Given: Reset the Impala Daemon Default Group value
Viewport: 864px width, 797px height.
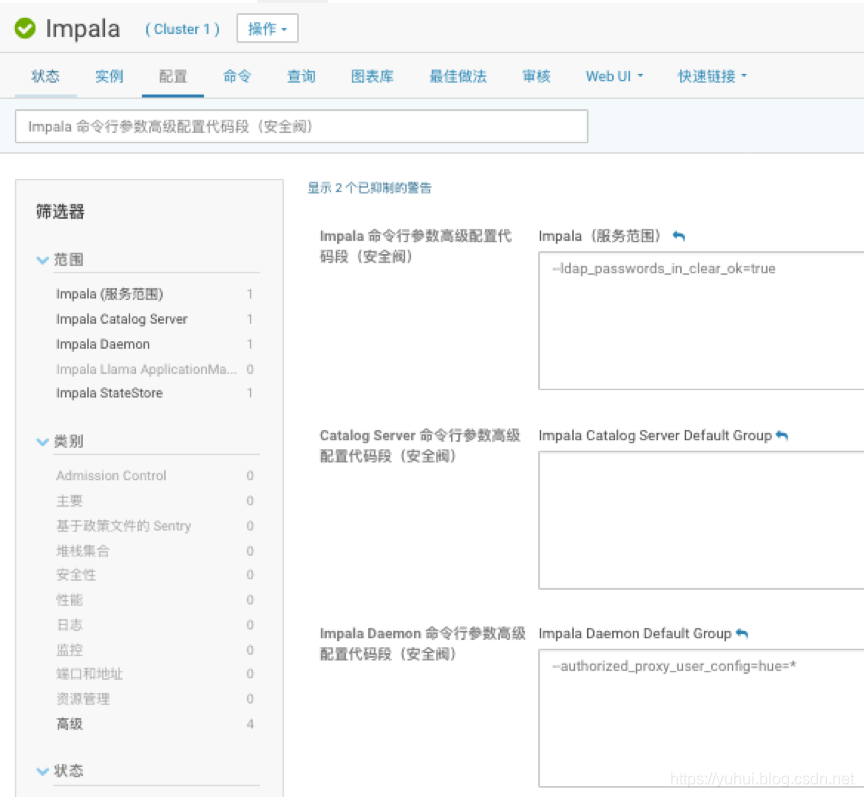Looking at the screenshot, I should pos(742,633).
